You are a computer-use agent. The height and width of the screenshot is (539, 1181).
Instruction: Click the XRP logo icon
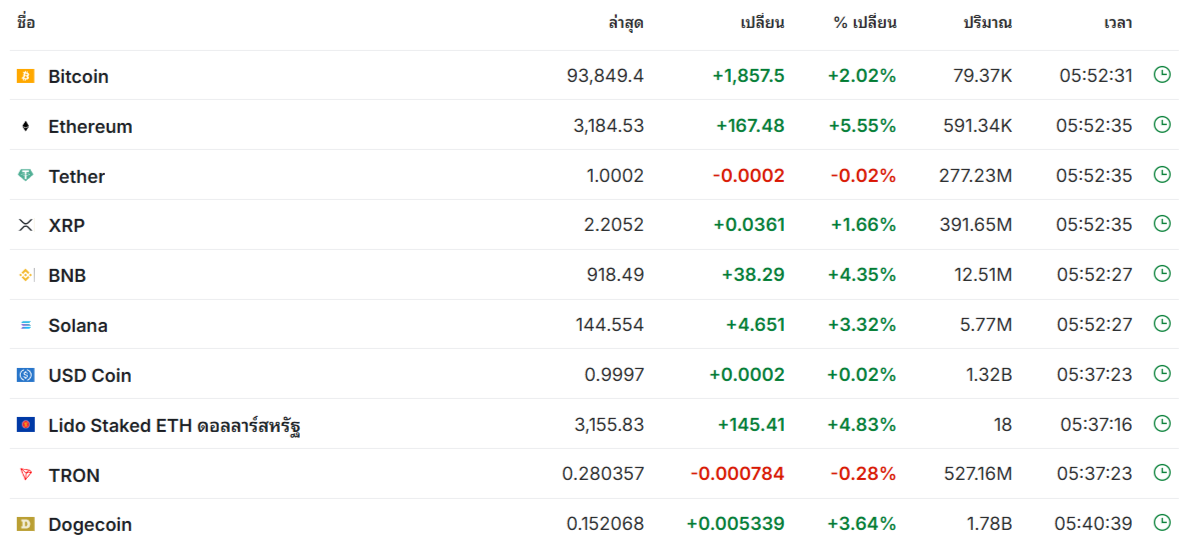pyautogui.click(x=26, y=225)
